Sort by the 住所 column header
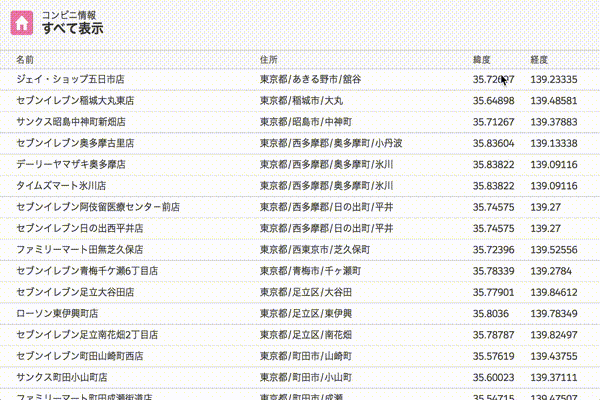Image resolution: width=600 pixels, height=400 pixels. (x=269, y=60)
